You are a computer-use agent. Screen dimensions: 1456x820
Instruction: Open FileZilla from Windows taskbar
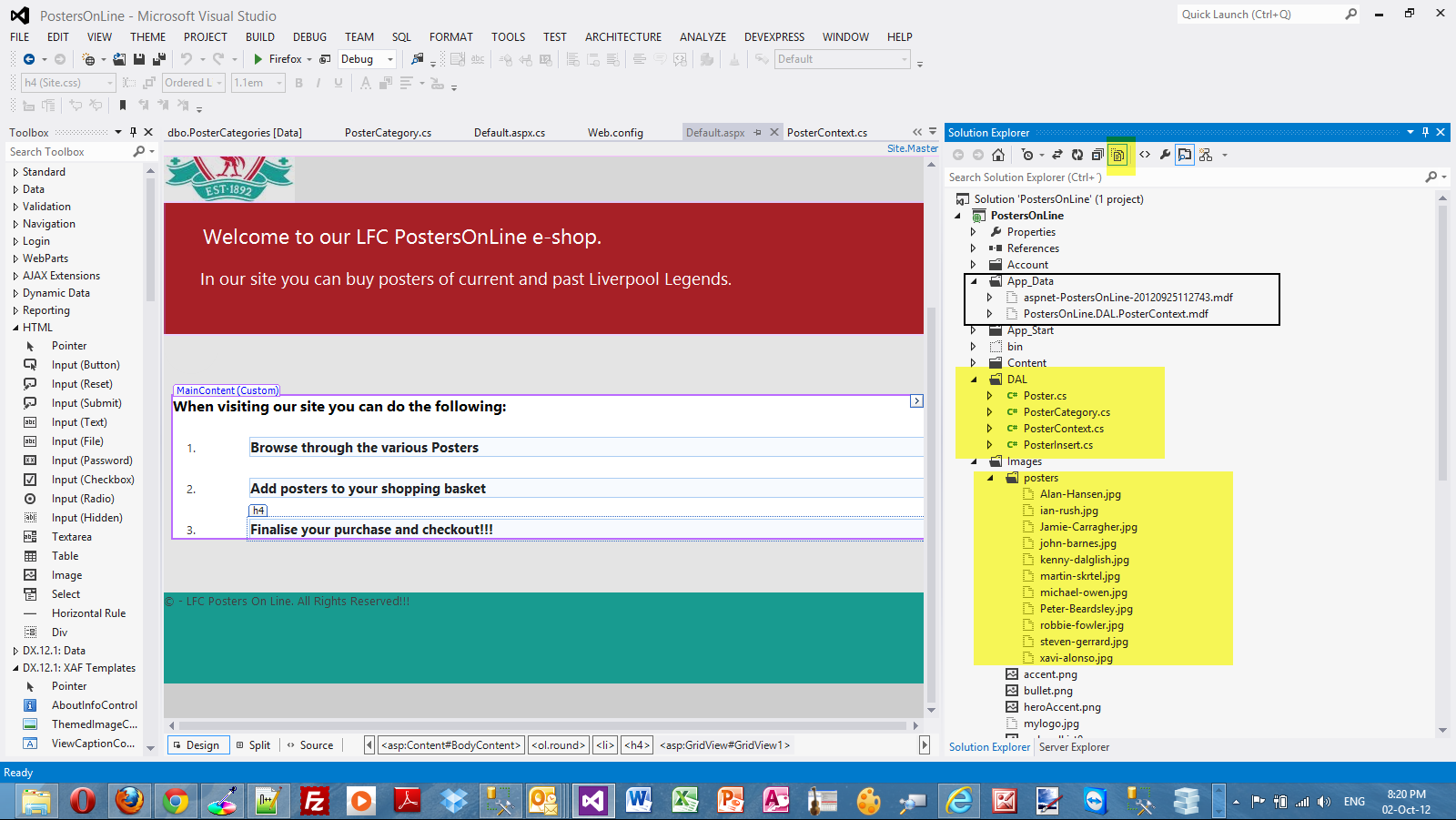(x=314, y=801)
